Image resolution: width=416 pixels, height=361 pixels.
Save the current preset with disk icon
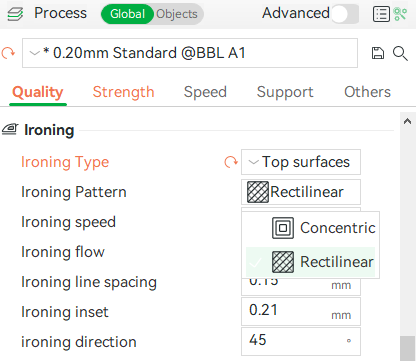(x=378, y=53)
